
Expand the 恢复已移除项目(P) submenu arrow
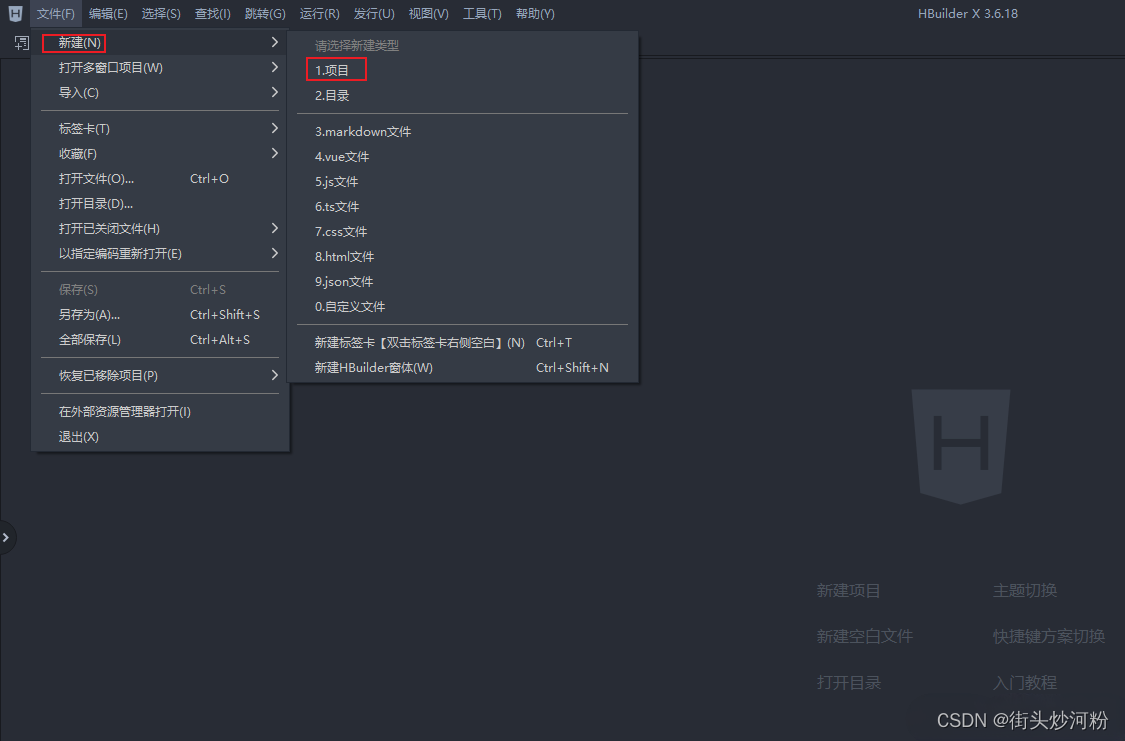point(274,376)
